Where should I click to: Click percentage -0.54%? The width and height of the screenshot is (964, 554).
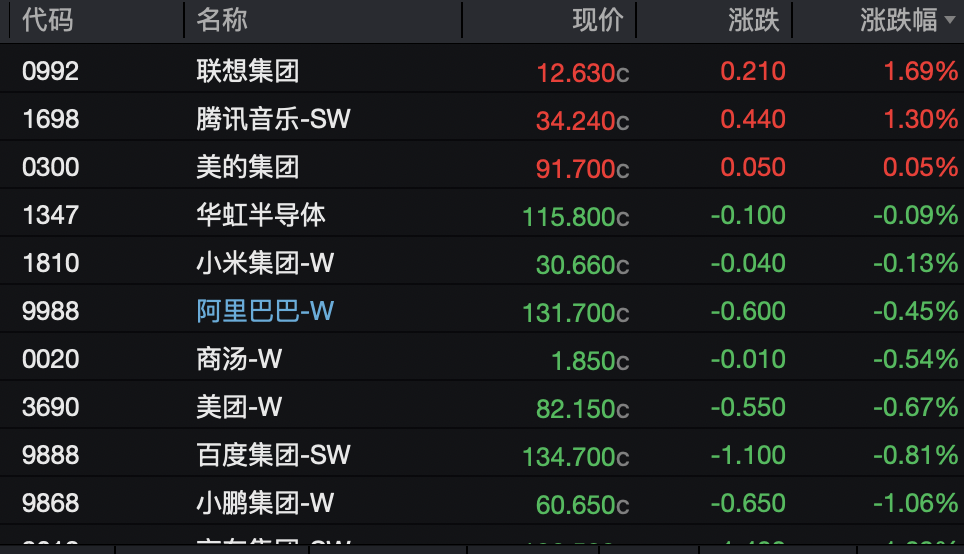(x=915, y=359)
